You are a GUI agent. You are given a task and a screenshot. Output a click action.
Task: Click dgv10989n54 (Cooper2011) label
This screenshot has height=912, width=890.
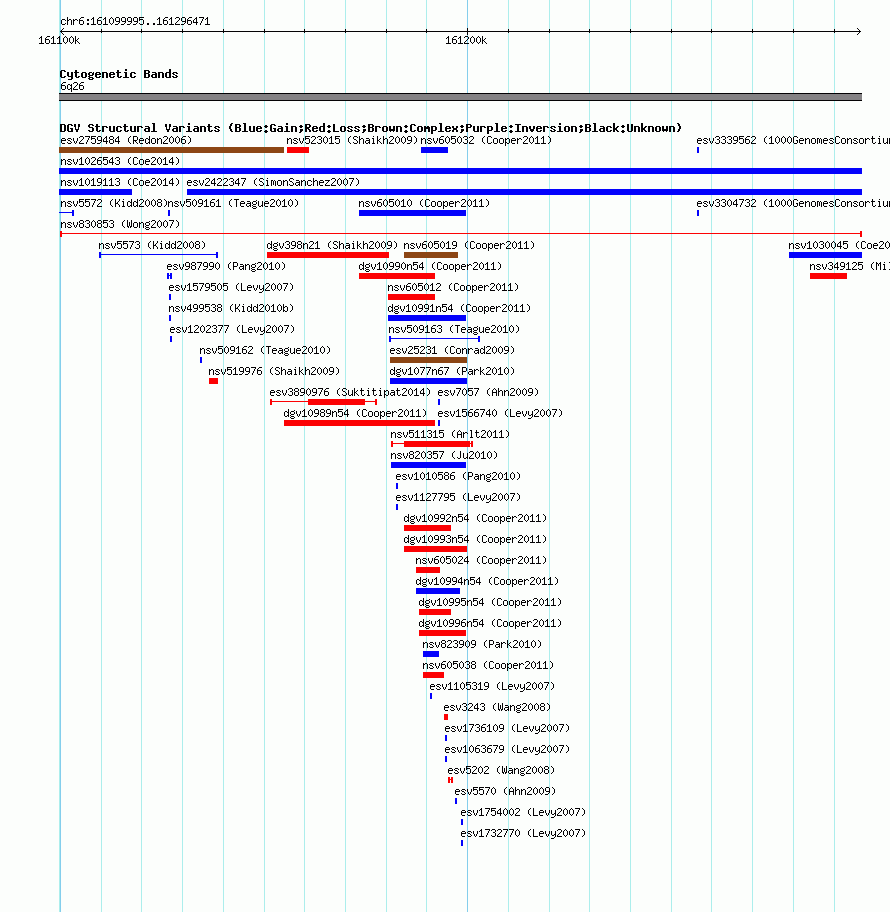click(x=355, y=412)
